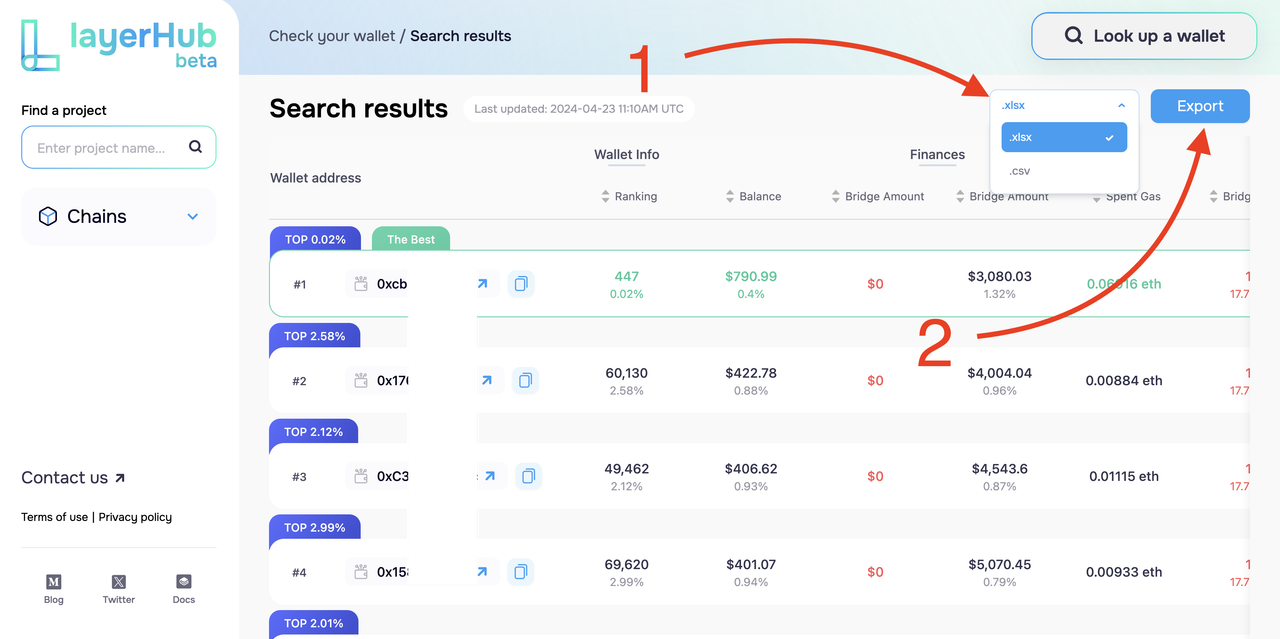Expand the Chains section
The image size is (1280, 639).
118,216
